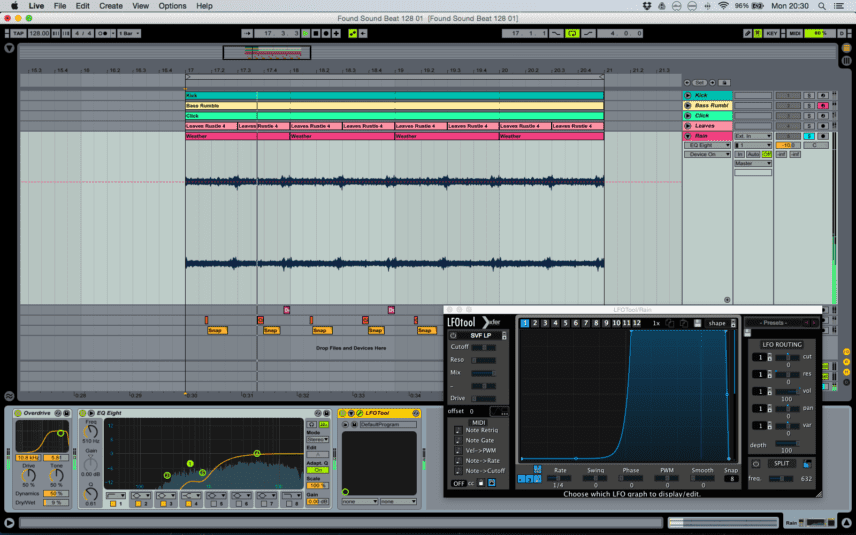Open macOS Spotlight search
The image size is (856, 535).
pos(822,6)
